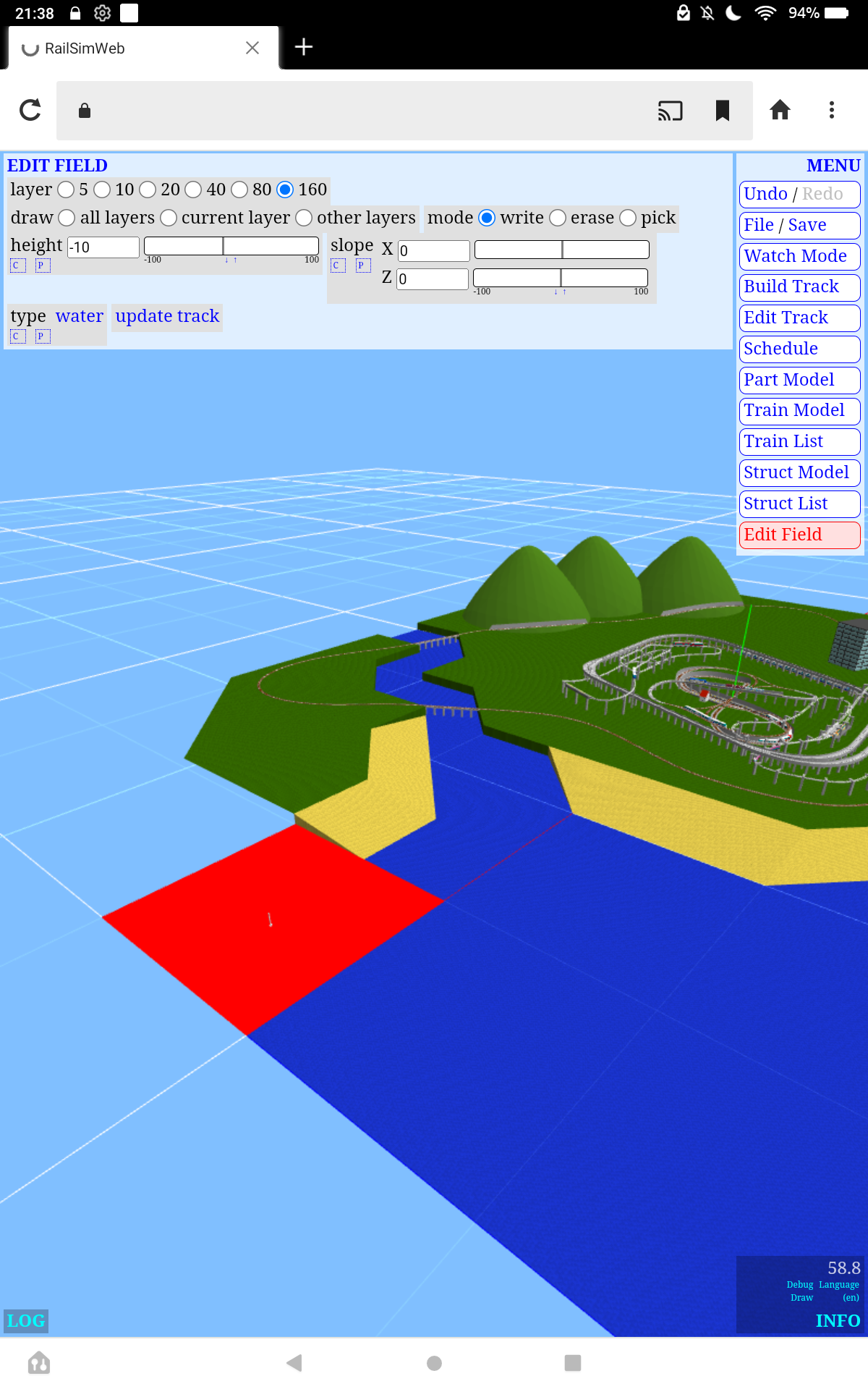The width and height of the screenshot is (868, 1389).
Task: Tap the browser cast icon
Action: [x=670, y=111]
